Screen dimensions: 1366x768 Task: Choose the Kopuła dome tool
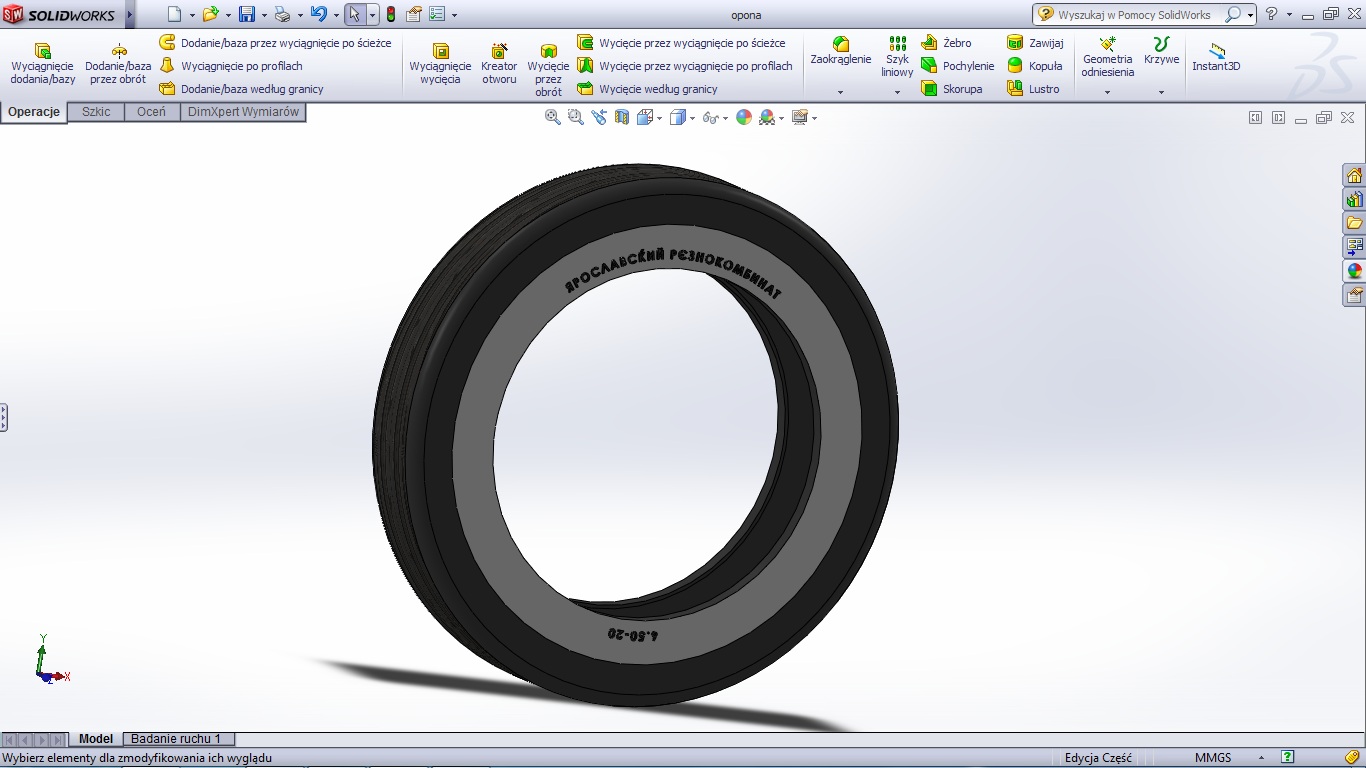1035,66
